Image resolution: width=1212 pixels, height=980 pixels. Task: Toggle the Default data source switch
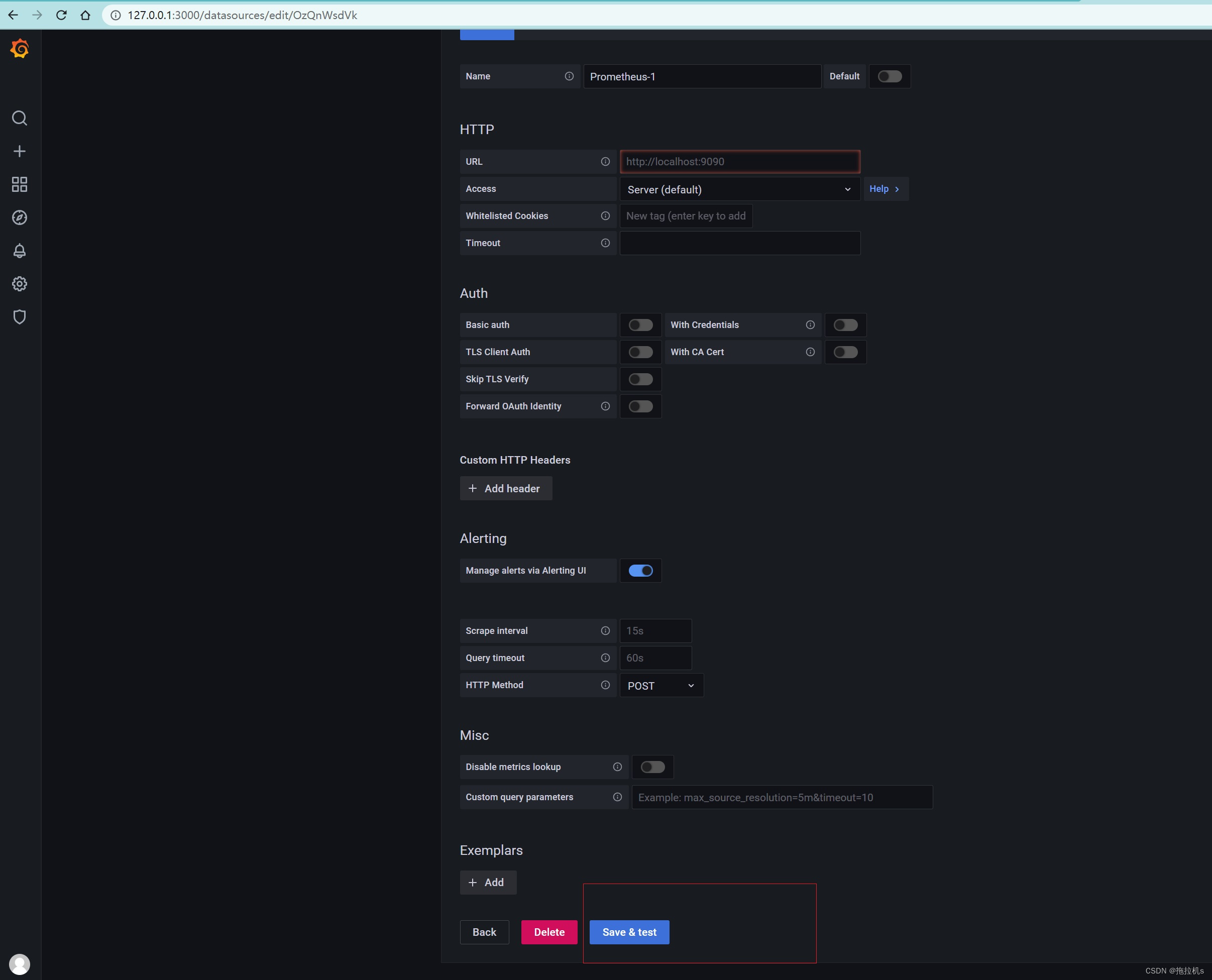(x=890, y=76)
